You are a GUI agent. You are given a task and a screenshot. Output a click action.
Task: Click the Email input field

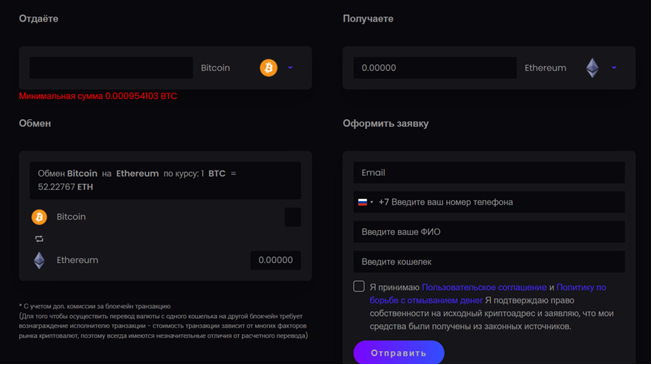489,173
